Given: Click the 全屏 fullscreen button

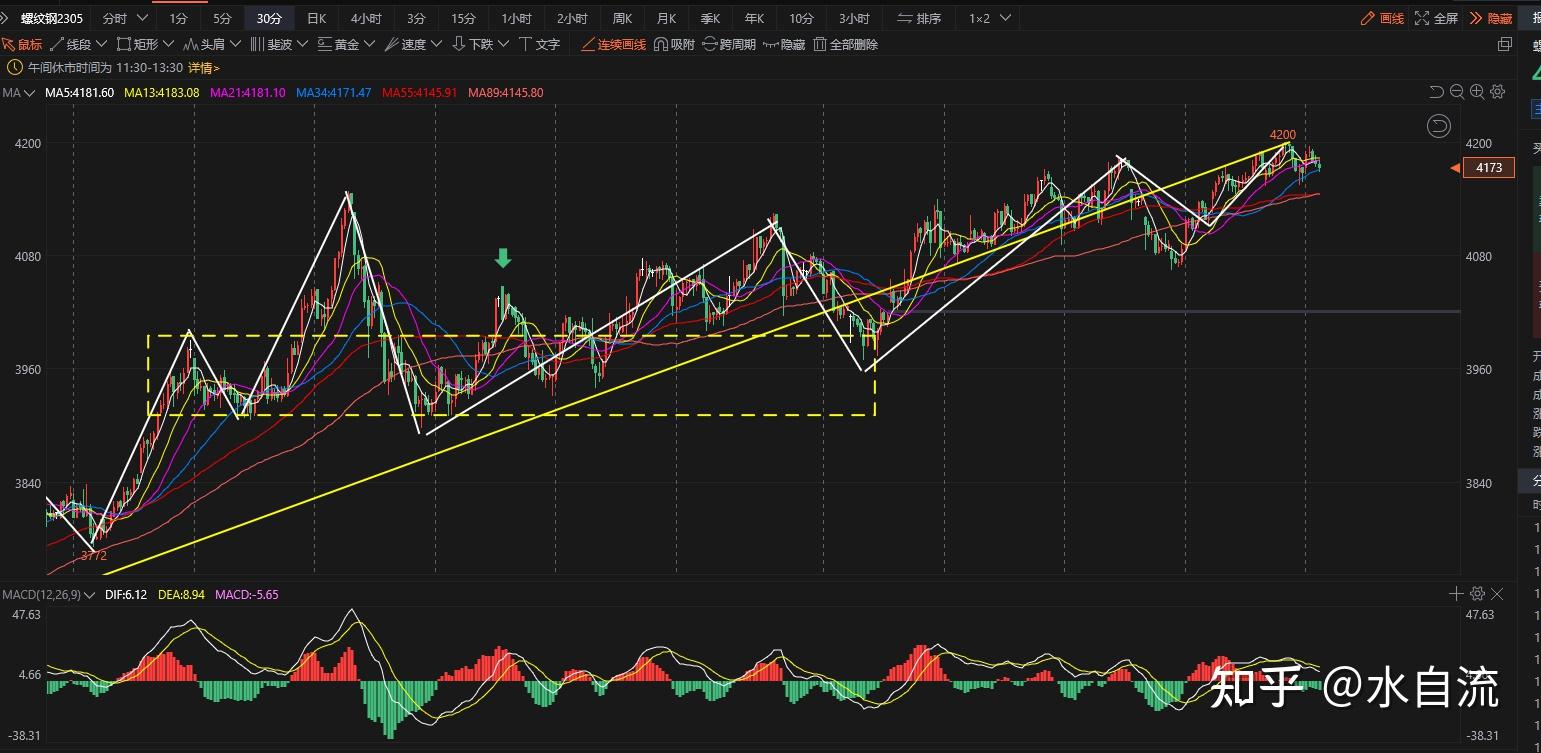Looking at the screenshot, I should point(1436,18).
